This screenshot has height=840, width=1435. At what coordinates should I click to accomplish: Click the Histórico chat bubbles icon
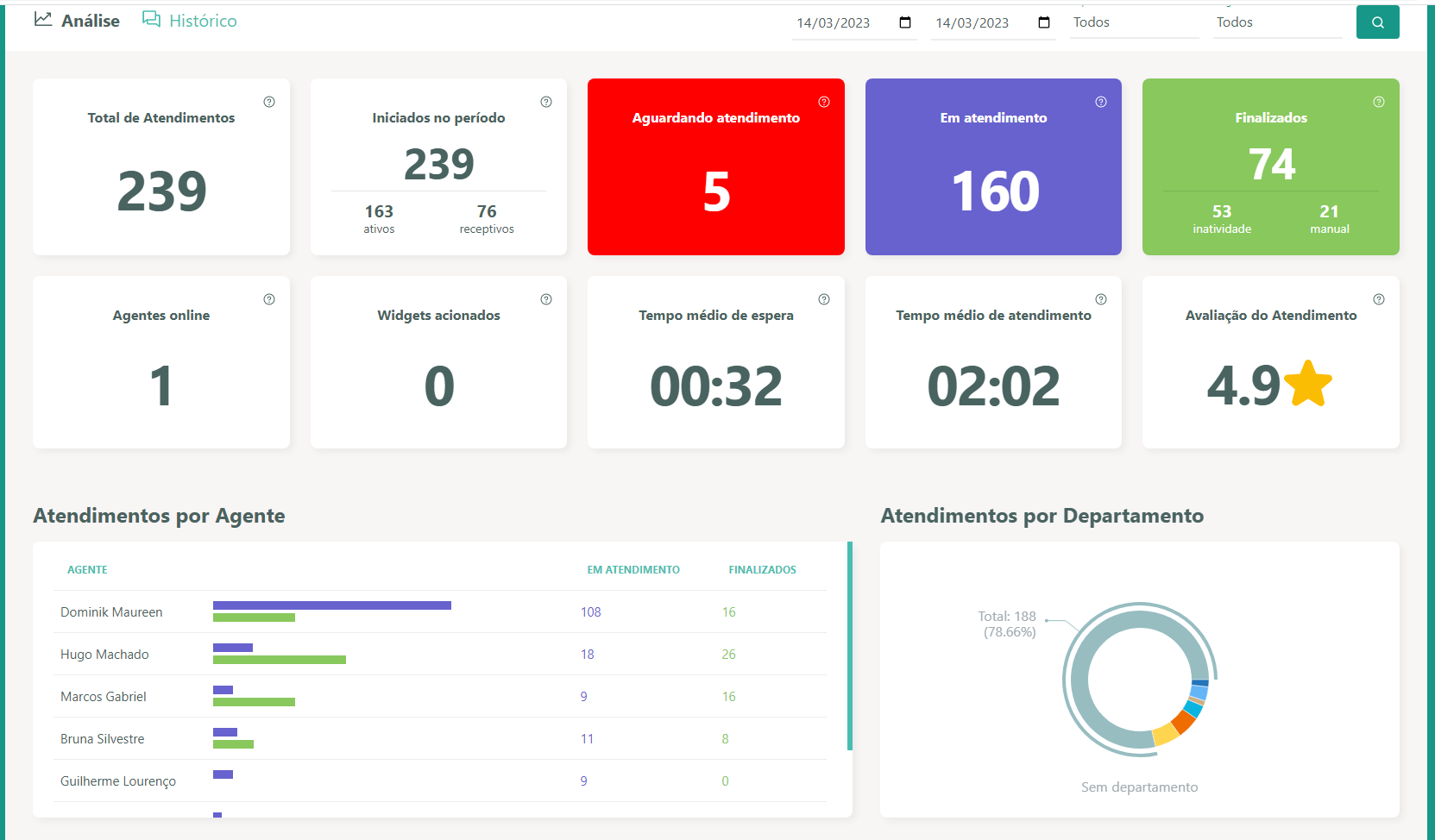pos(151,19)
